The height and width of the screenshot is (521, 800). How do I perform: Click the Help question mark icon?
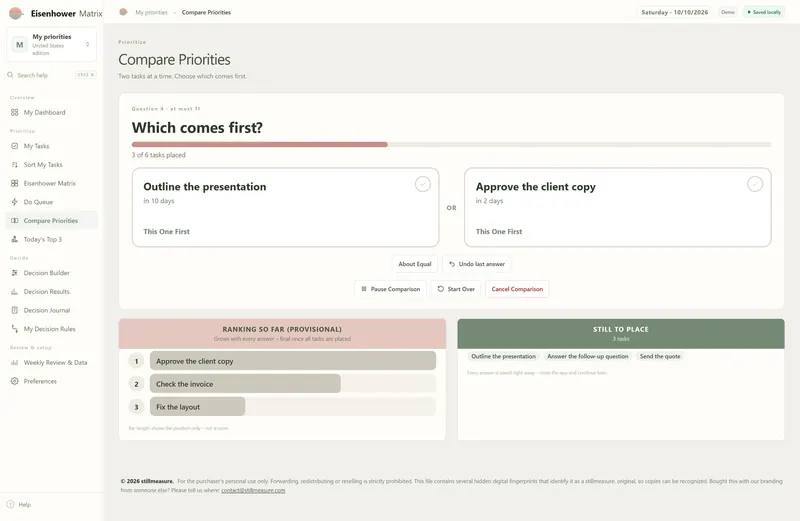(x=10, y=505)
